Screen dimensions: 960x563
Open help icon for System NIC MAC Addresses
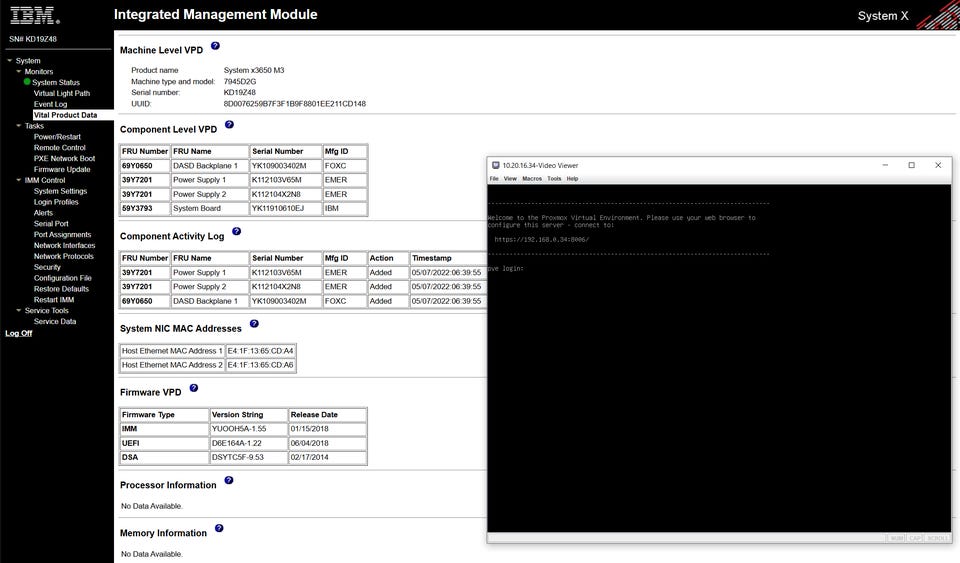point(254,324)
